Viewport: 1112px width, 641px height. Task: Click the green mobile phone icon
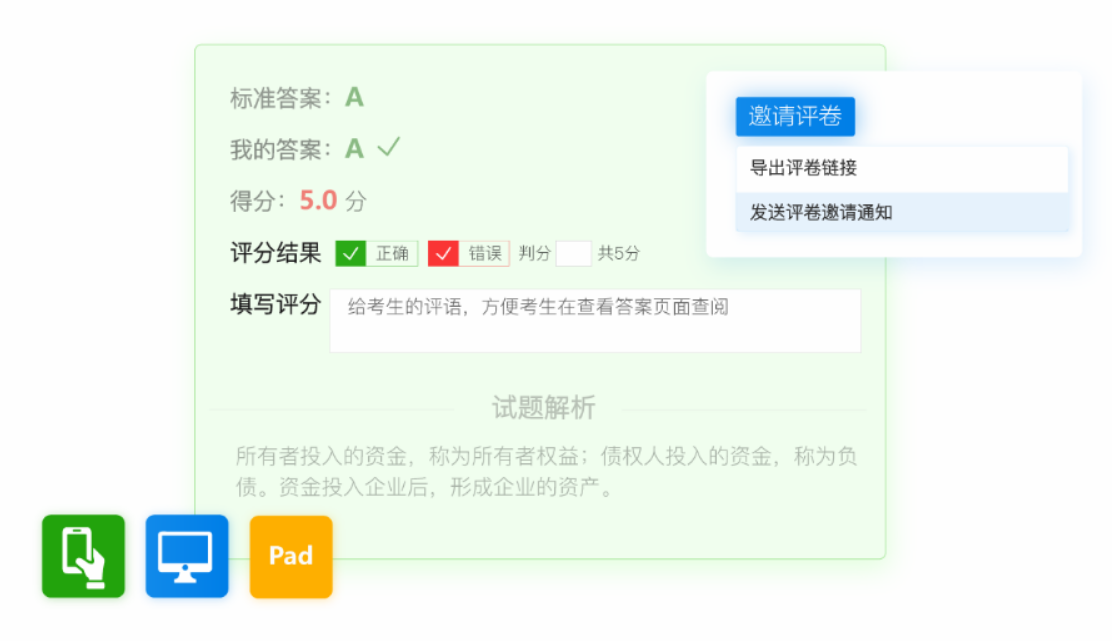(83, 556)
